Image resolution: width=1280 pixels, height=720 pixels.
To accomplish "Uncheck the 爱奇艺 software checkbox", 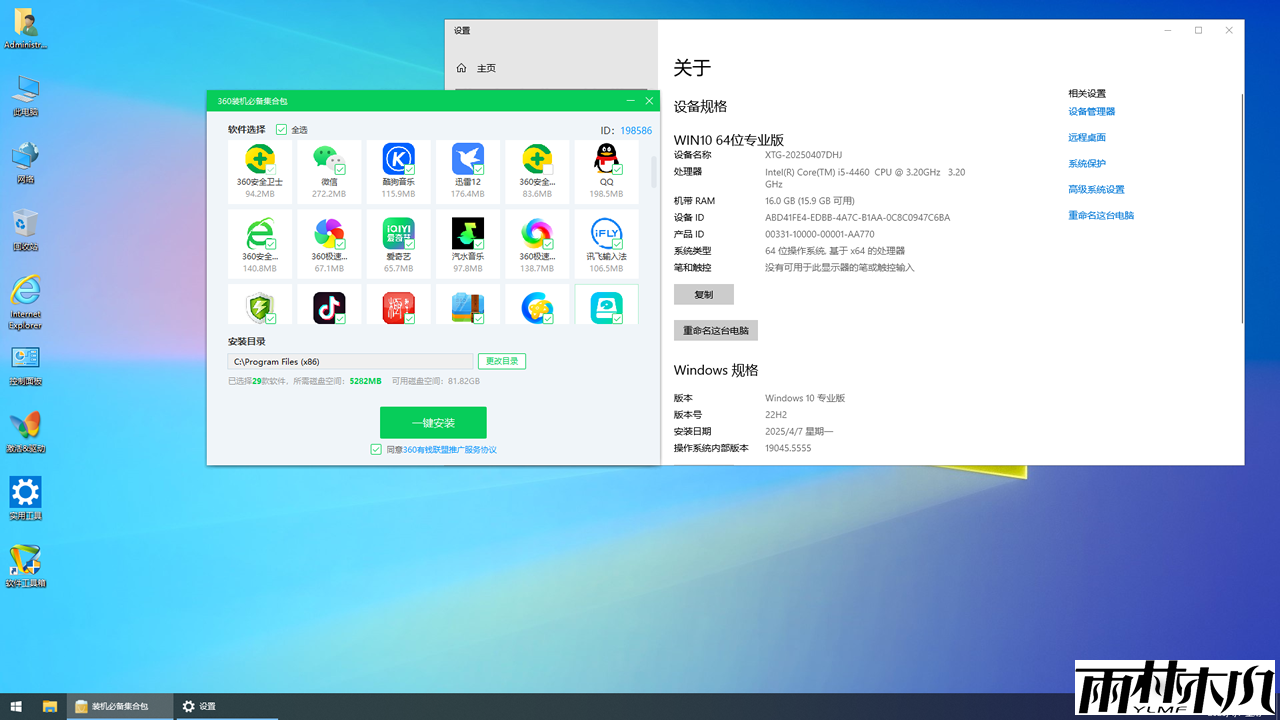I will click(409, 244).
